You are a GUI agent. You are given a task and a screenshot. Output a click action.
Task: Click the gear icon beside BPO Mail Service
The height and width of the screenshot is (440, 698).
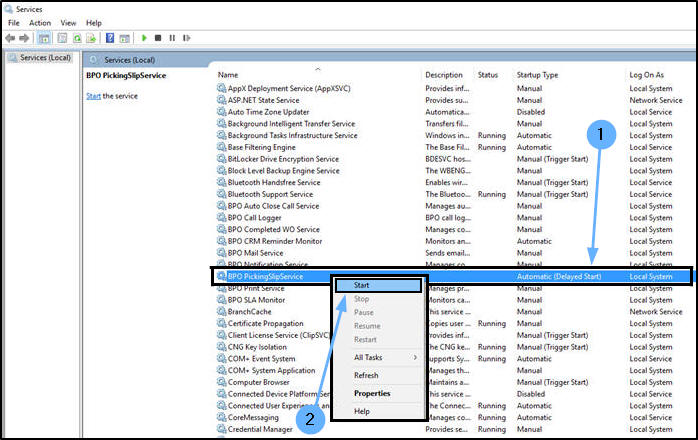221,253
